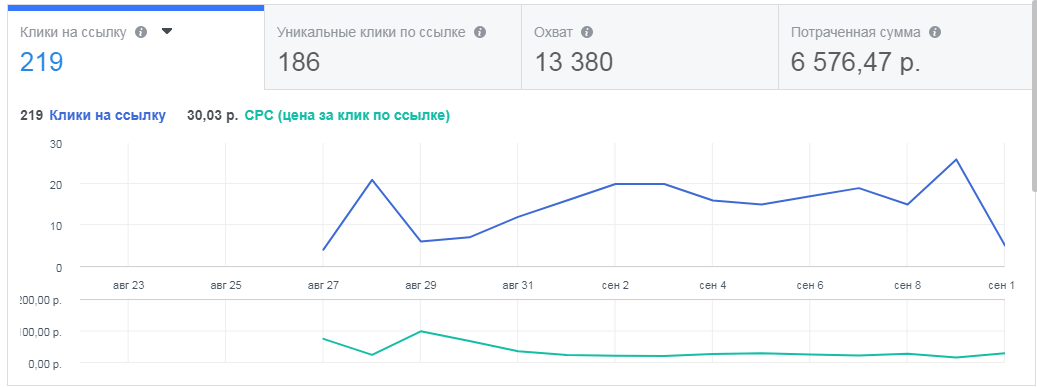The width and height of the screenshot is (1037, 388).
Task: Click the авг 29 axis date label
Action: coord(421,286)
